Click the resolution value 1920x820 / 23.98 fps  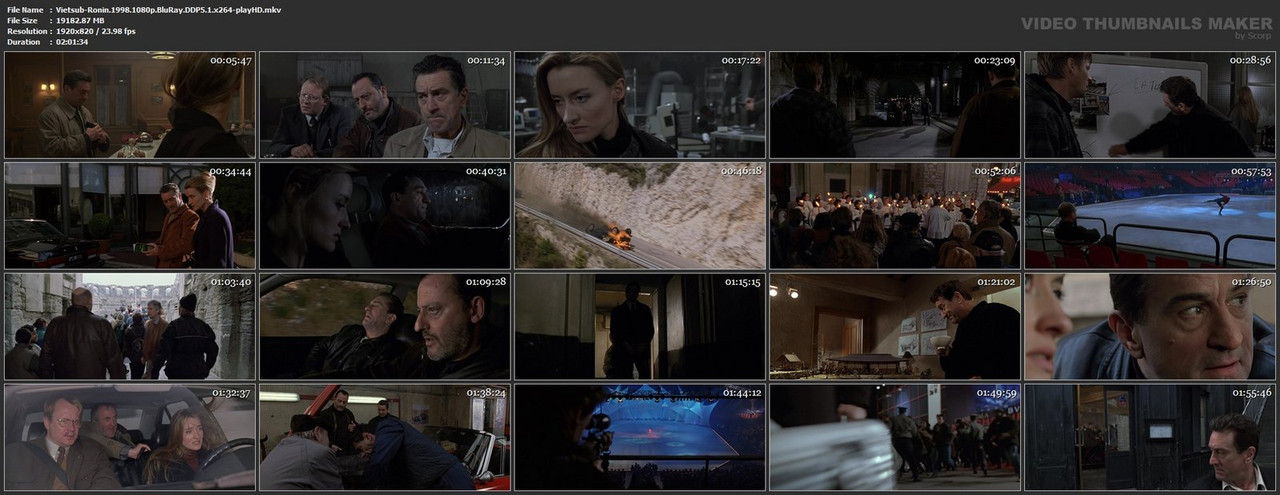coord(96,31)
